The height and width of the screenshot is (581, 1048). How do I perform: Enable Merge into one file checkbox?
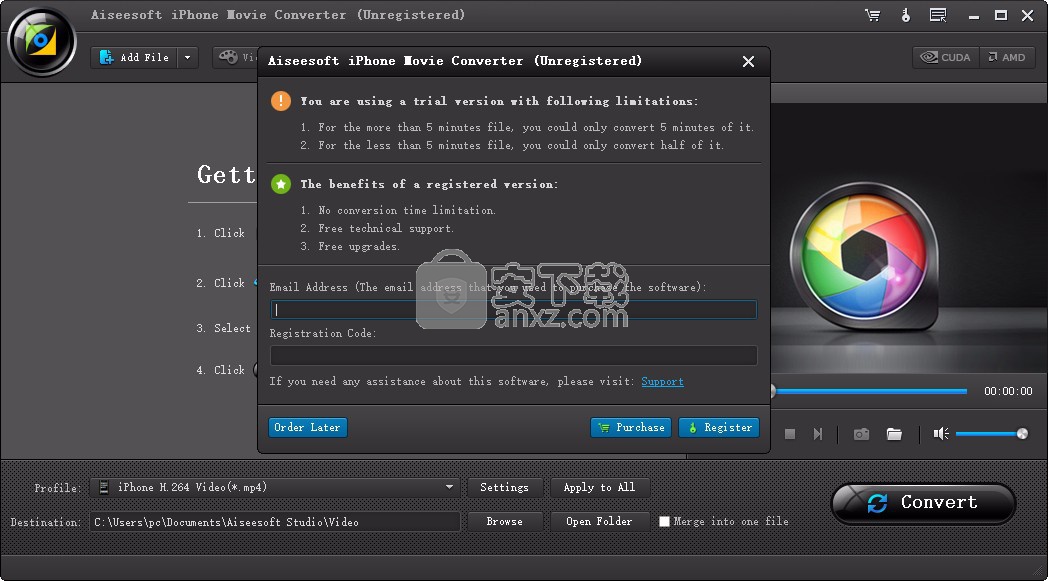pos(664,521)
